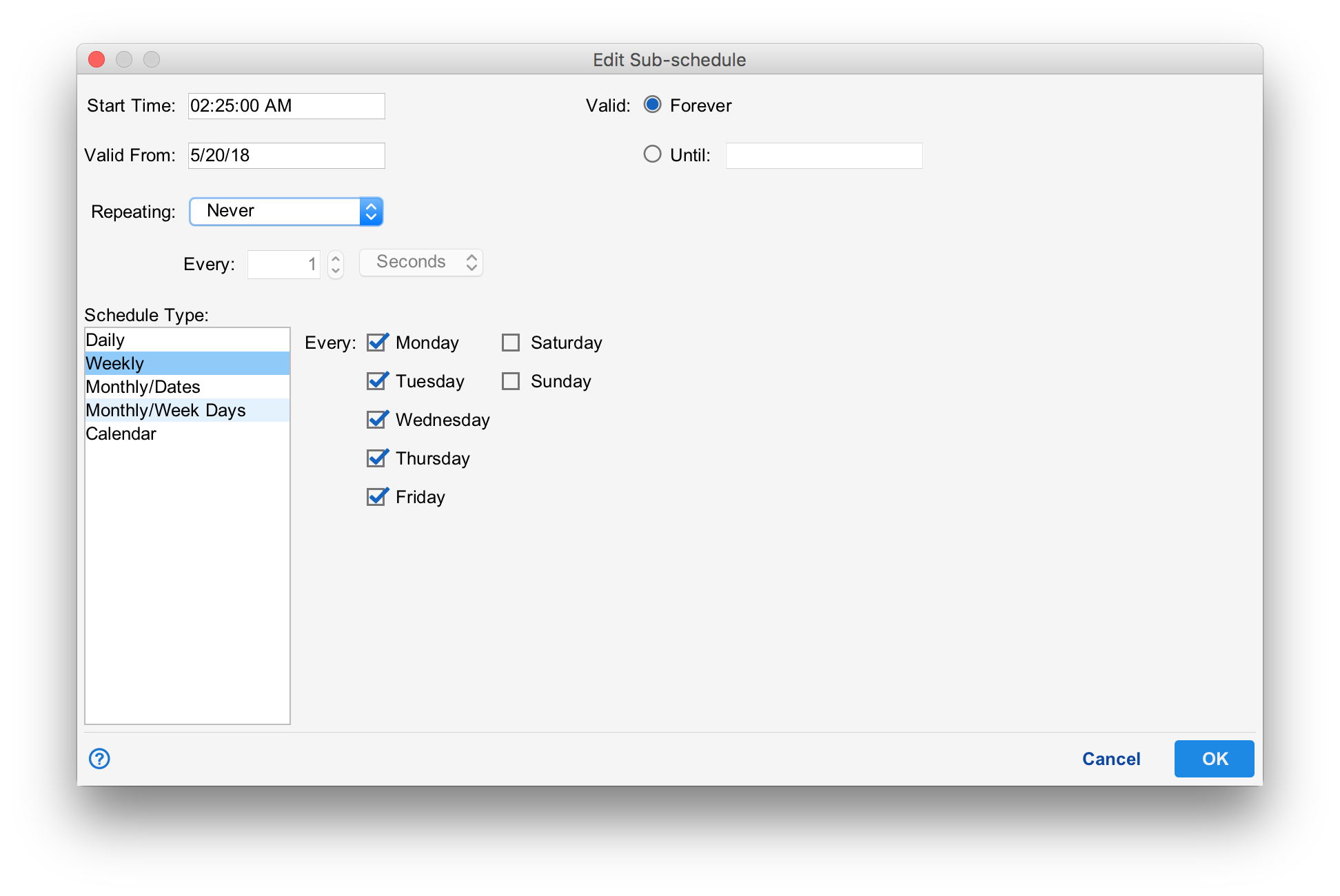Enable the Sunday checkbox
Screen dimensions: 1340x896
pos(511,381)
